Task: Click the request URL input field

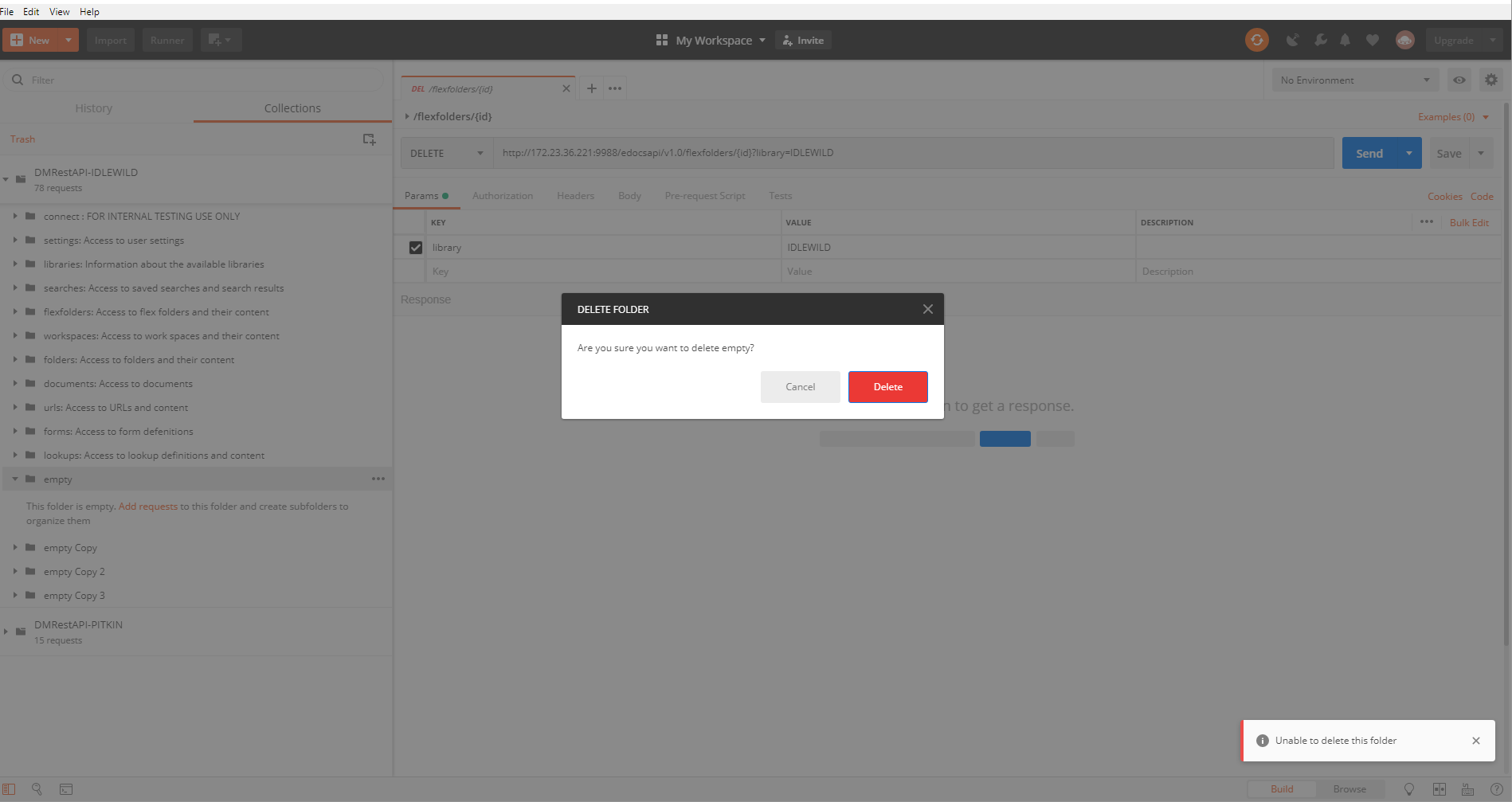Action: click(876, 152)
